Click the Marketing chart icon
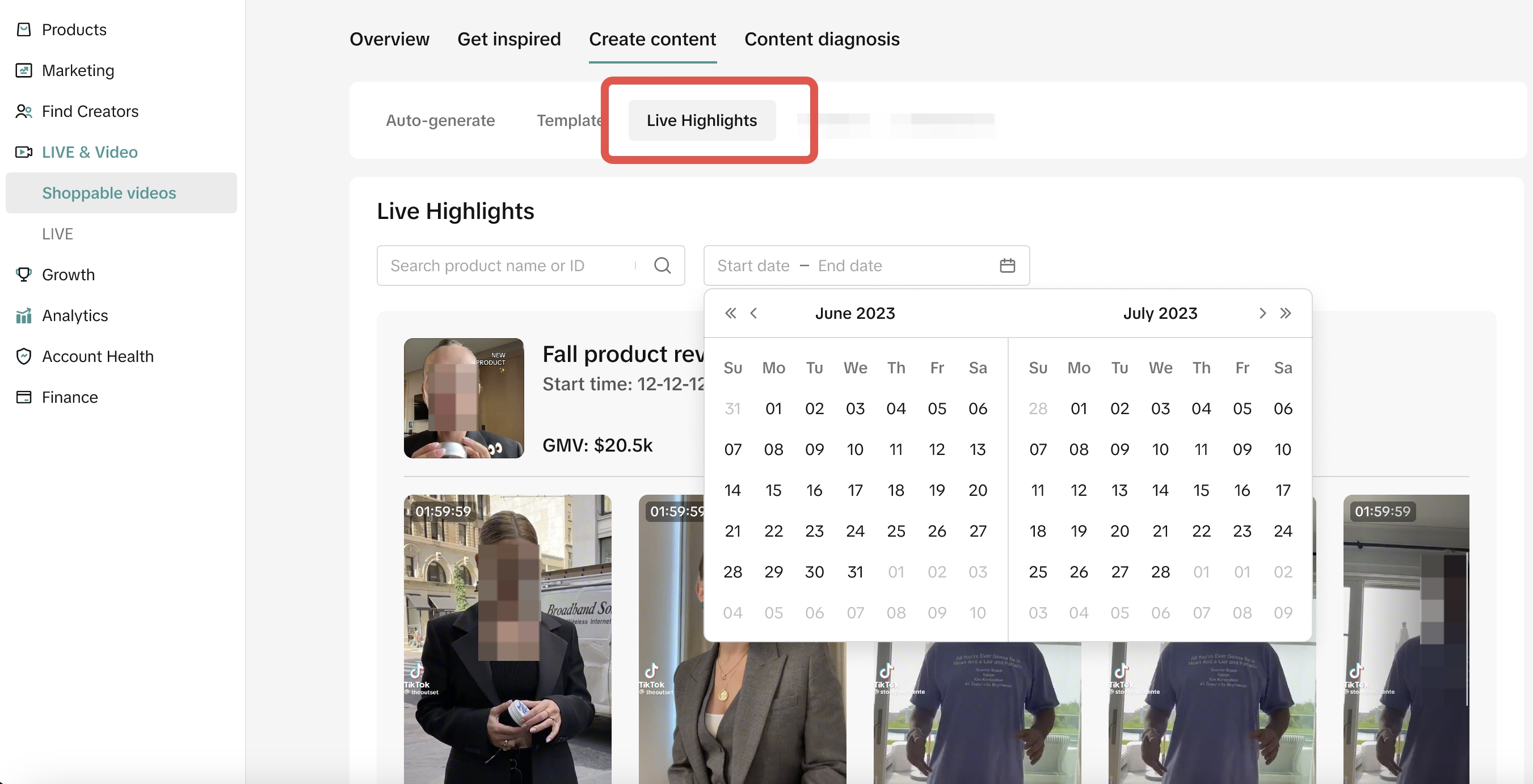 coord(24,70)
